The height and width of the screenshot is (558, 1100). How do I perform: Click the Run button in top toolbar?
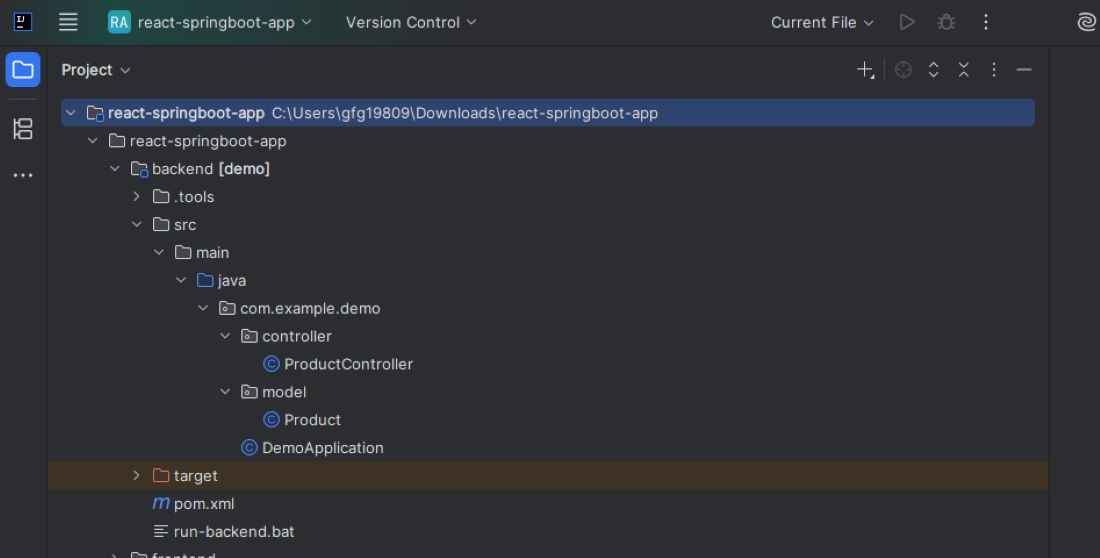[x=906, y=22]
